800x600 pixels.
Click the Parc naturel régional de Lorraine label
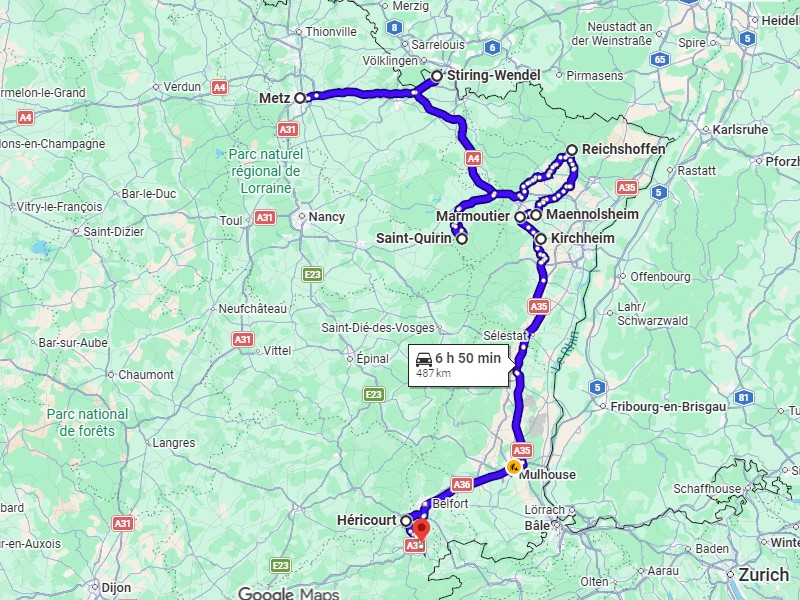tap(266, 171)
